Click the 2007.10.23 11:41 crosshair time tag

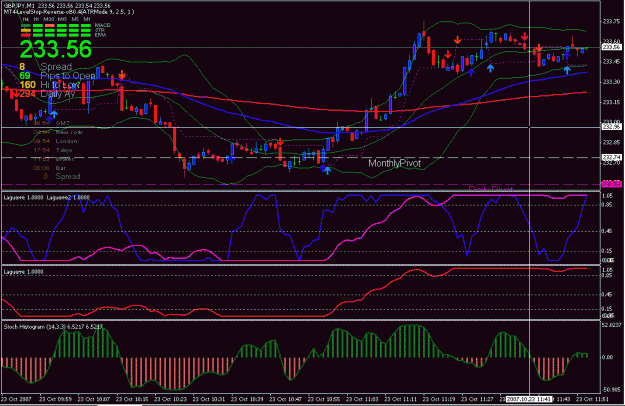[529, 399]
